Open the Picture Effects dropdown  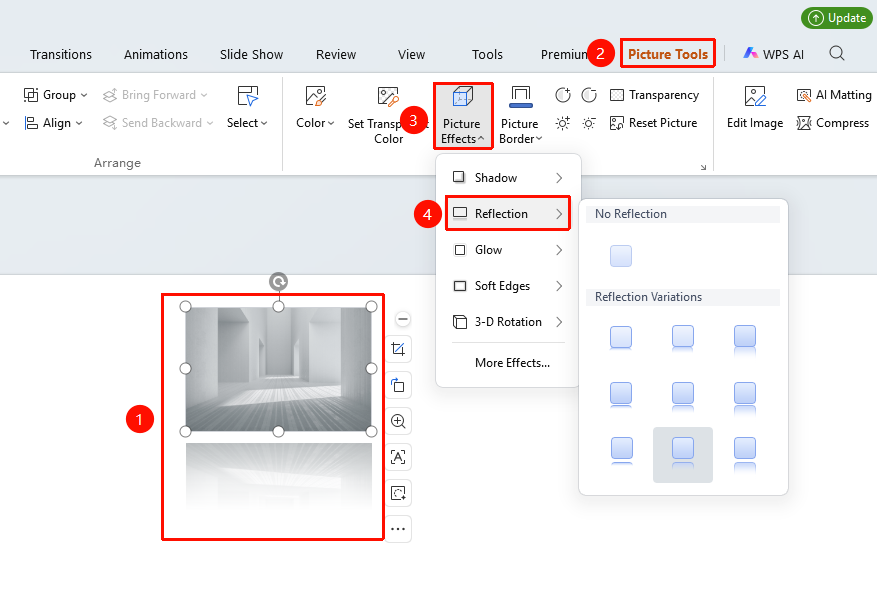[463, 116]
